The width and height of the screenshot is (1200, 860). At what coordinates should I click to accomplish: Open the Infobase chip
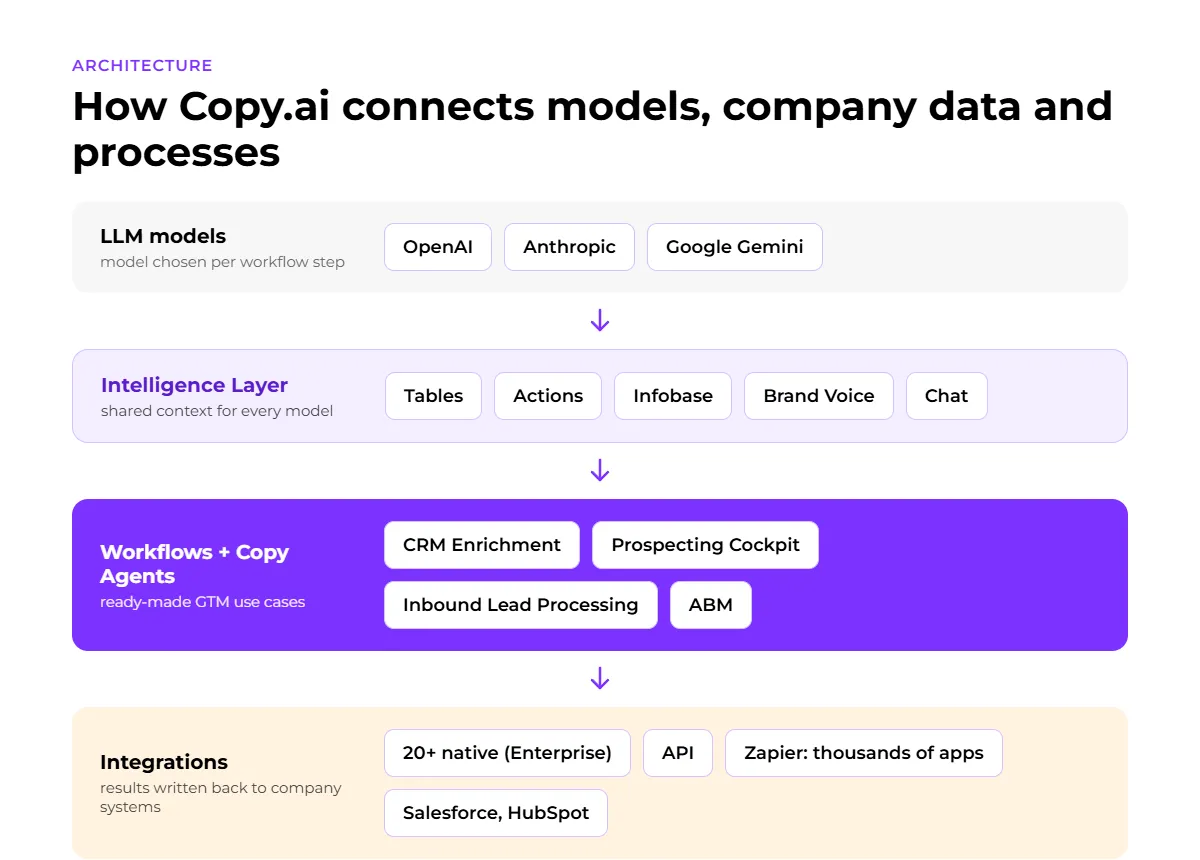point(673,396)
